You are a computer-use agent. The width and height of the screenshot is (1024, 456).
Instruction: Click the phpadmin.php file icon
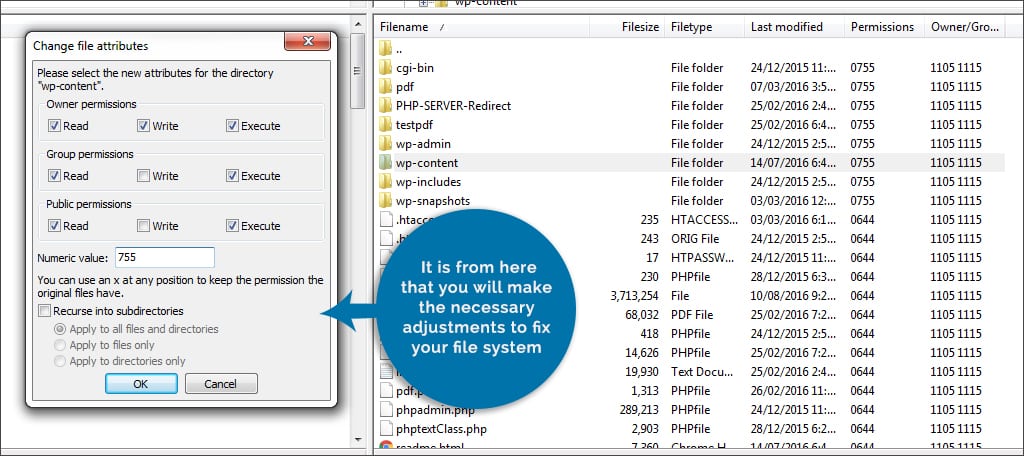386,410
